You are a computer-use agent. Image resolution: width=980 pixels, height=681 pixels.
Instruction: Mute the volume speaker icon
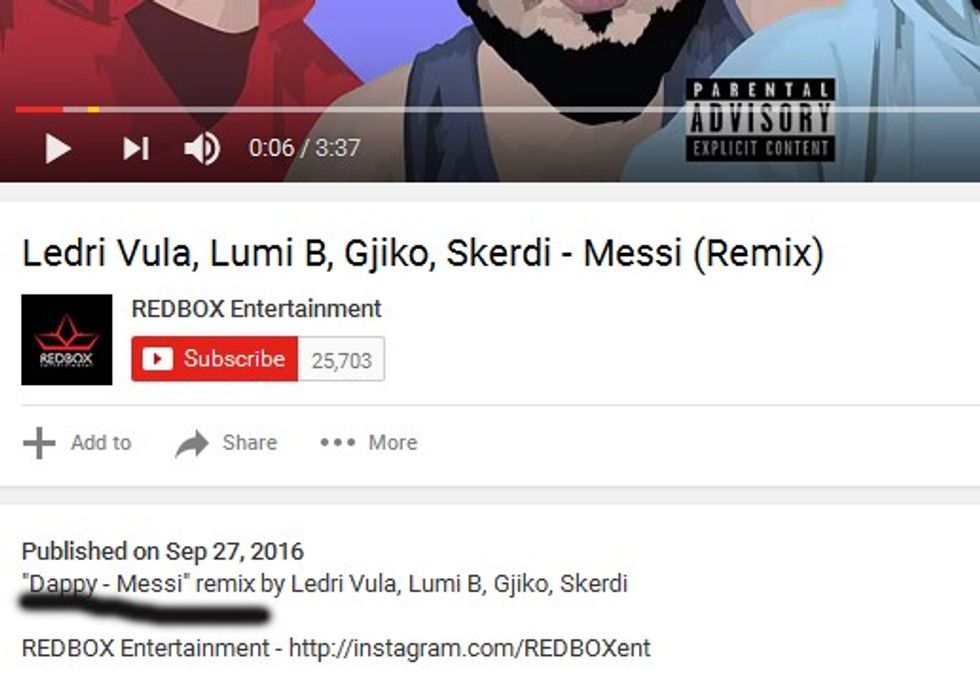pos(202,149)
